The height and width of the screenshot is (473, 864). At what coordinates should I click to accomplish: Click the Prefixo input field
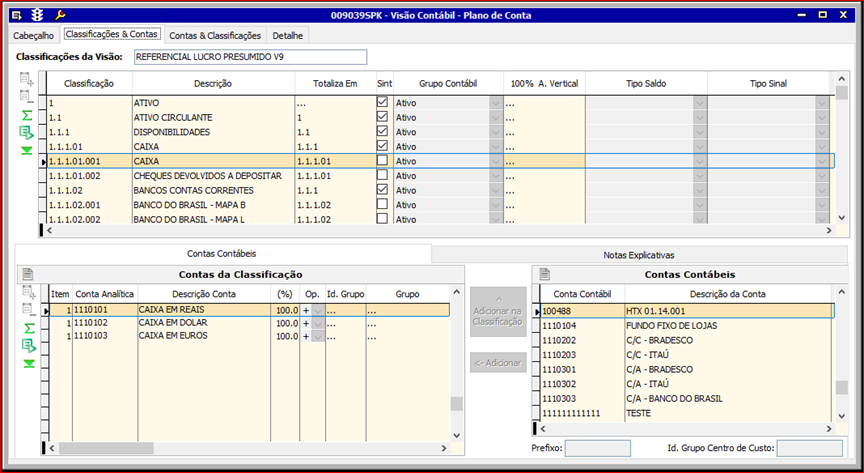click(x=597, y=449)
